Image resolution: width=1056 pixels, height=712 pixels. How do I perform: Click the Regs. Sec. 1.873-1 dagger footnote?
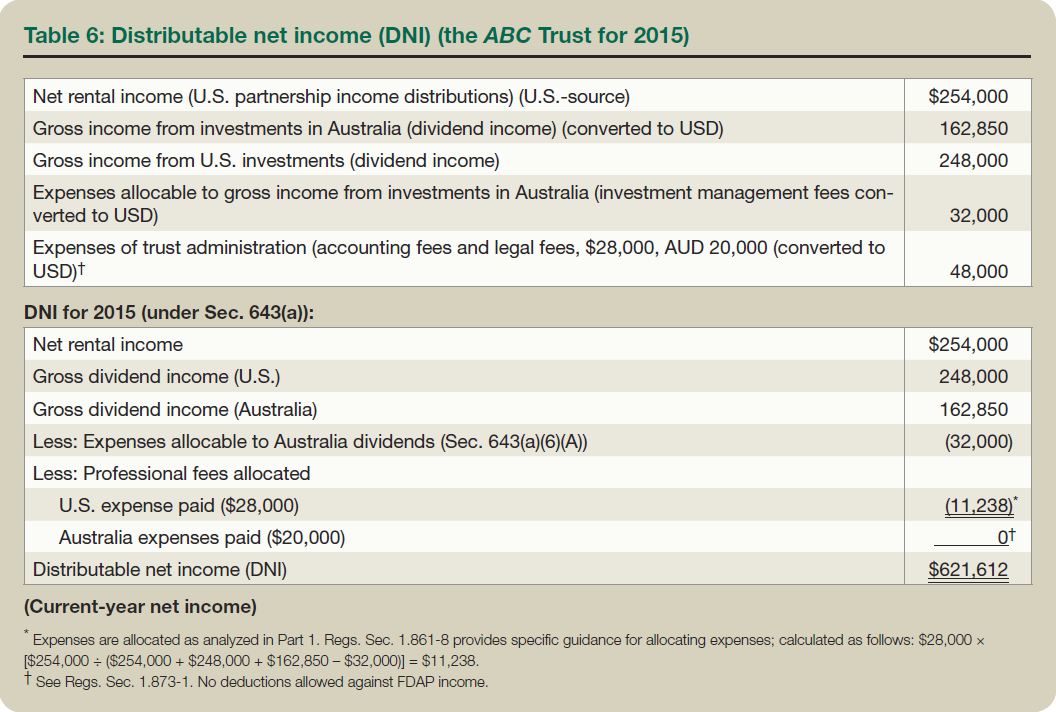tap(256, 682)
